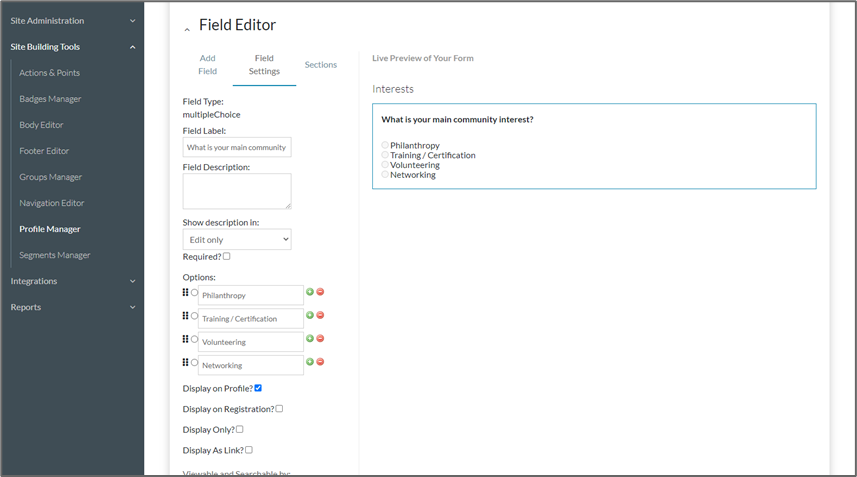Click red minus icon beside Philanthropy option
Image resolution: width=857 pixels, height=477 pixels.
click(320, 292)
